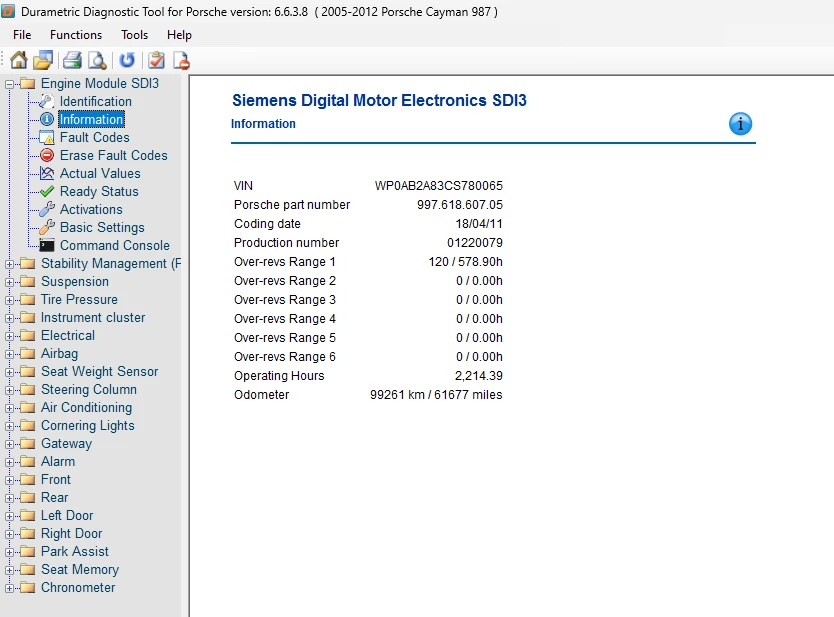The width and height of the screenshot is (834, 617).
Task: Click the Odometer reading 99261 km
Action: click(x=397, y=395)
